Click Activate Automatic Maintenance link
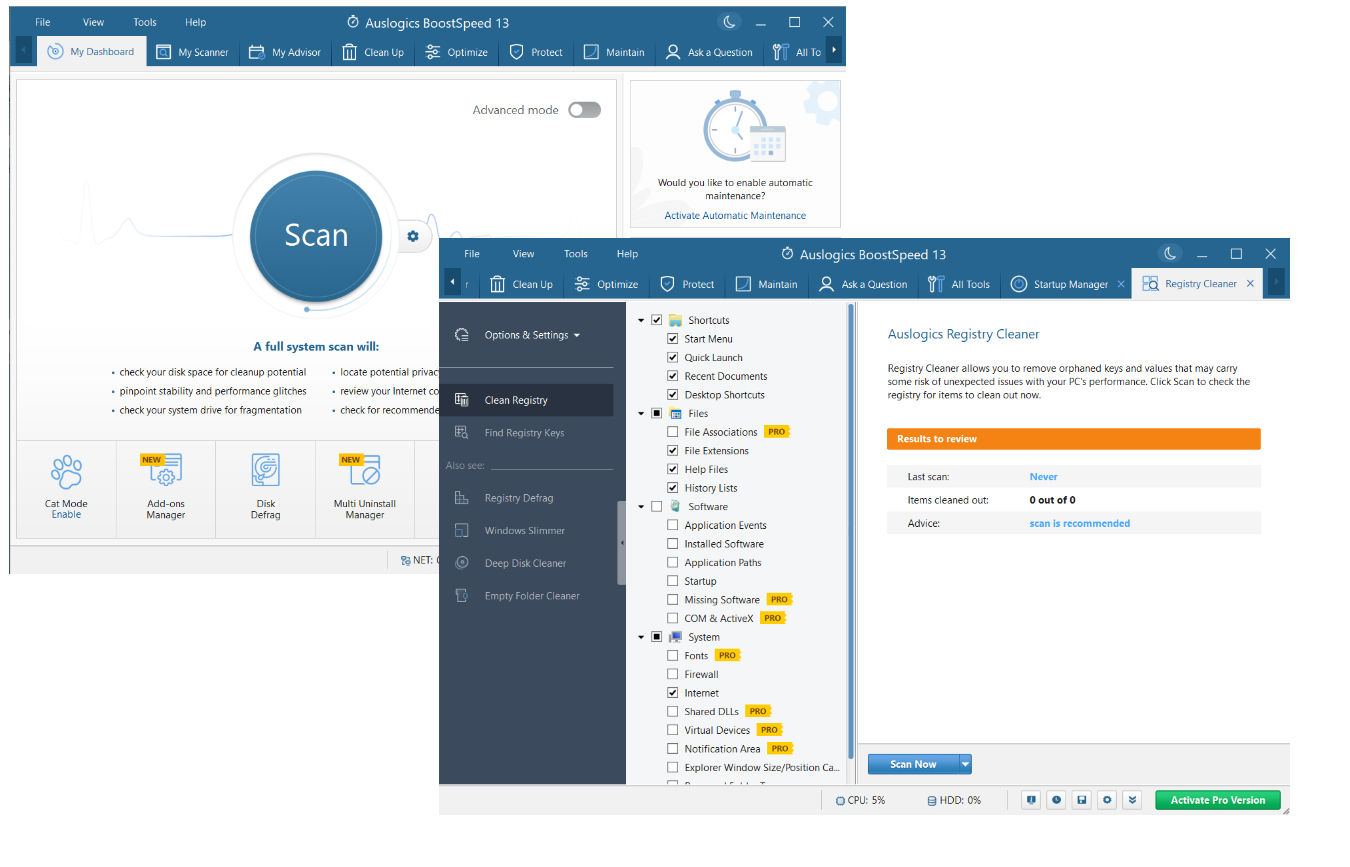This screenshot has width=1350, height=867. coord(735,216)
